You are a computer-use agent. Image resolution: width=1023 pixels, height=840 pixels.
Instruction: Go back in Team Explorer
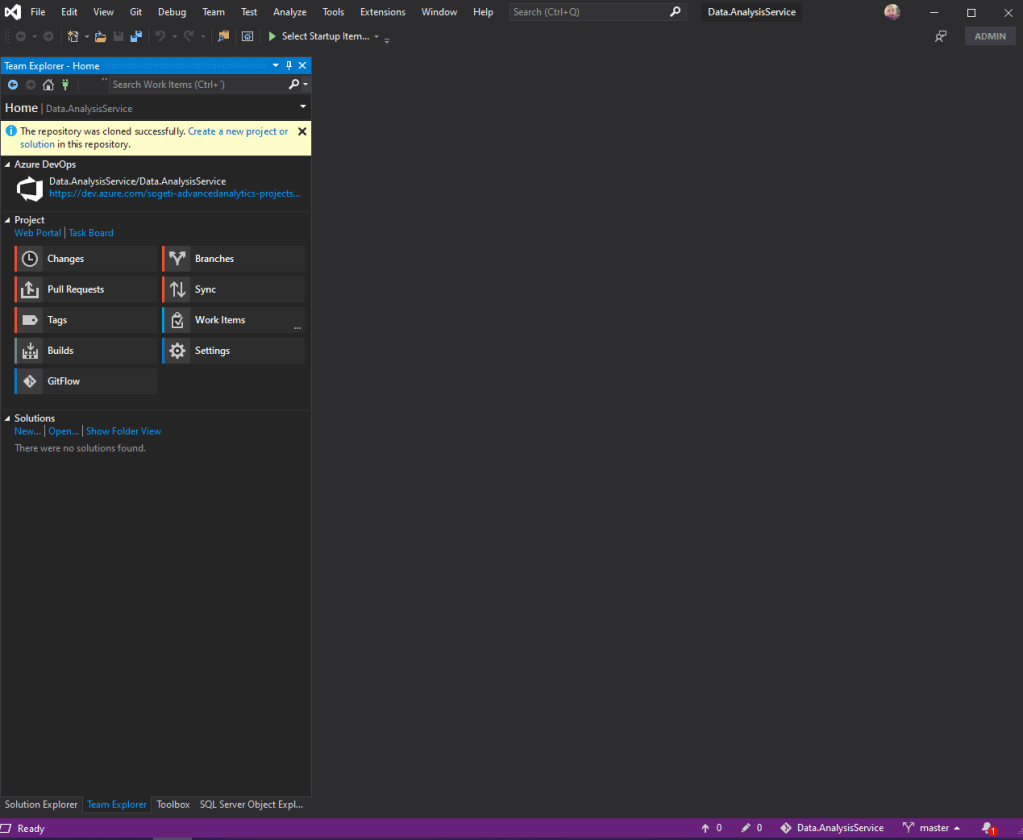click(x=13, y=85)
